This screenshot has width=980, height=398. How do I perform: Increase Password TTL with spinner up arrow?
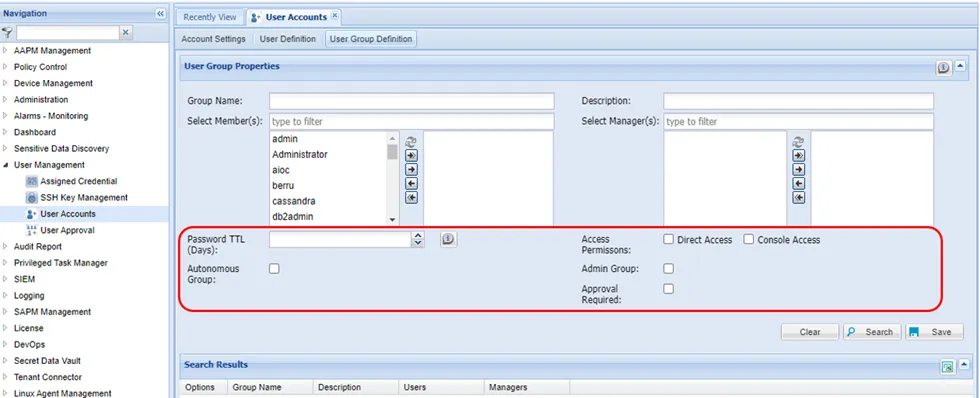pos(418,236)
